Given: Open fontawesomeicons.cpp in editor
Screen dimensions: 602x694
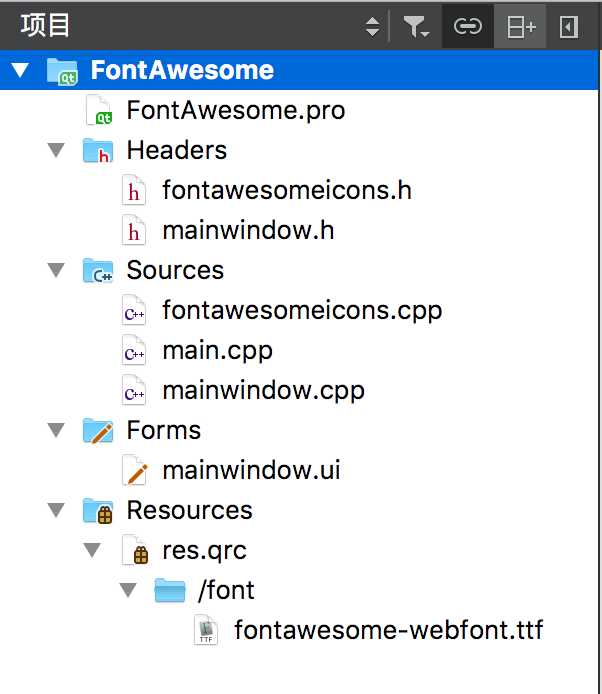Looking at the screenshot, I should point(302,310).
